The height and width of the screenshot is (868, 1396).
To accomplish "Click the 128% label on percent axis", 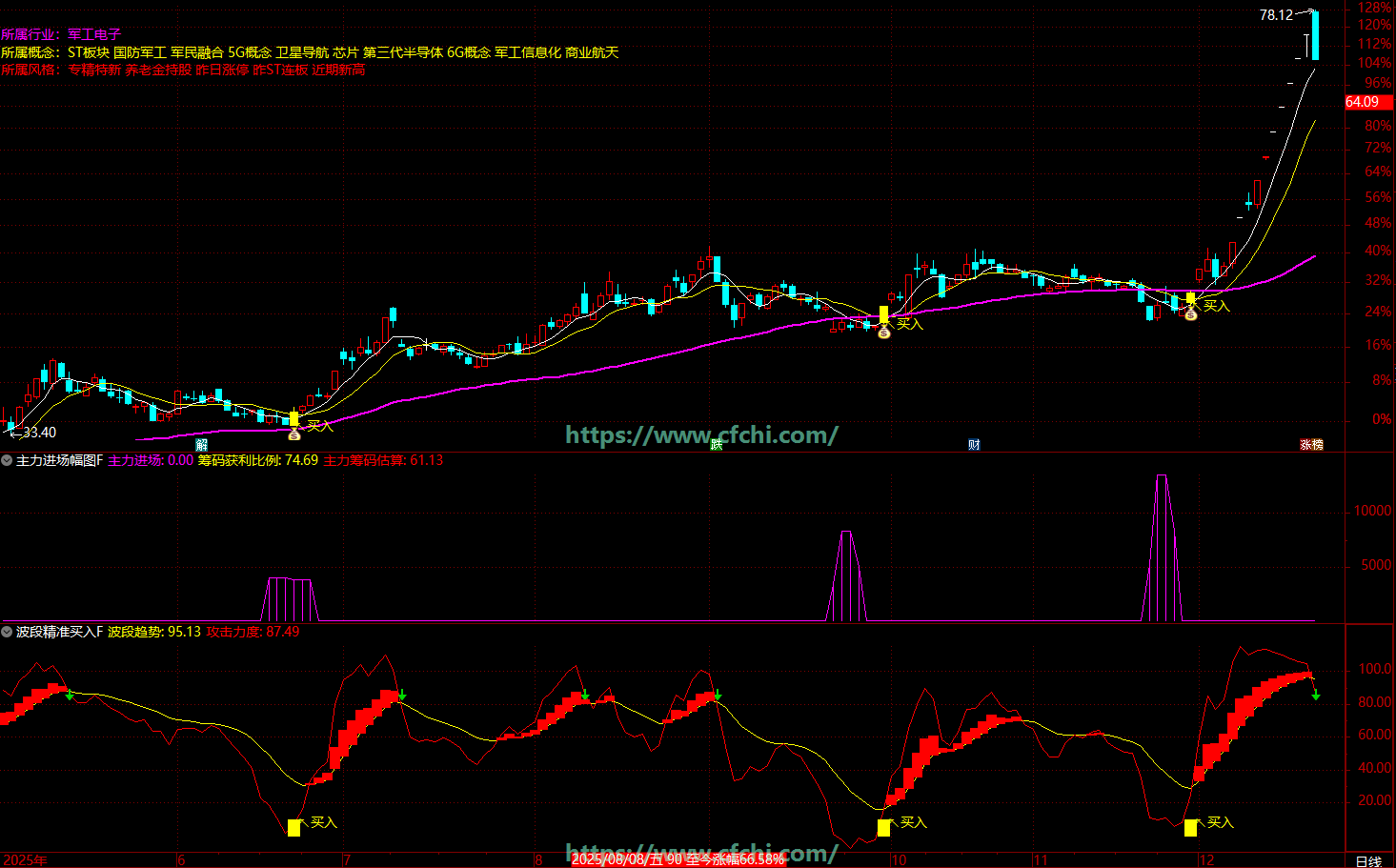I will coord(1374,8).
